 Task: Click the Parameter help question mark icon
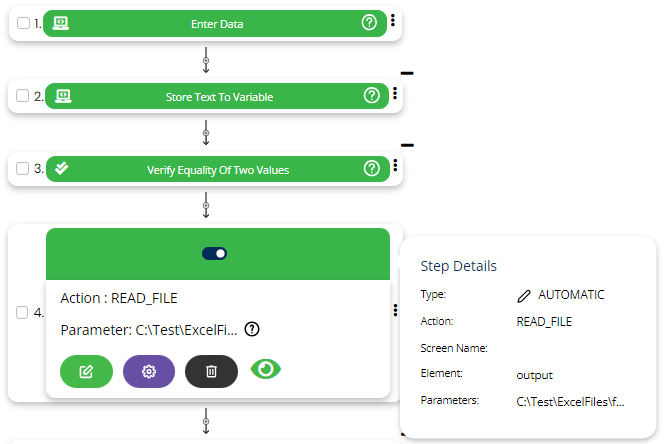point(252,329)
